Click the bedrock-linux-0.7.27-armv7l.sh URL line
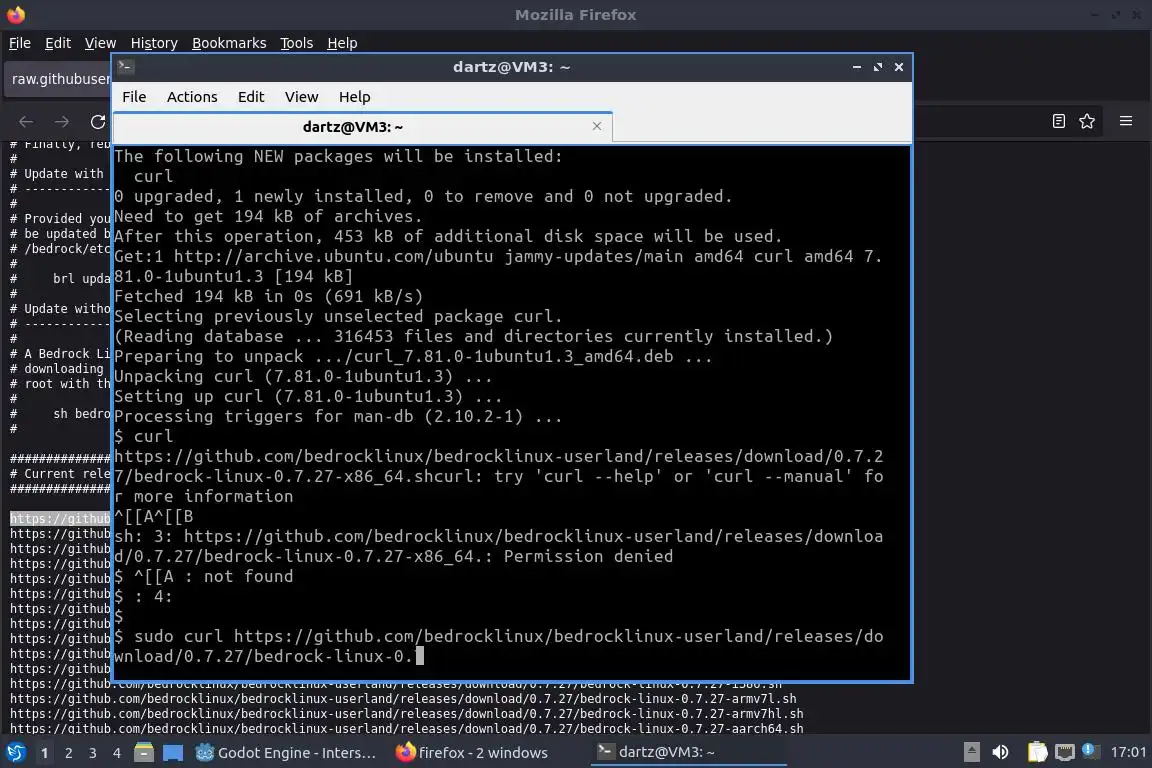Viewport: 1152px width, 768px height. click(403, 699)
